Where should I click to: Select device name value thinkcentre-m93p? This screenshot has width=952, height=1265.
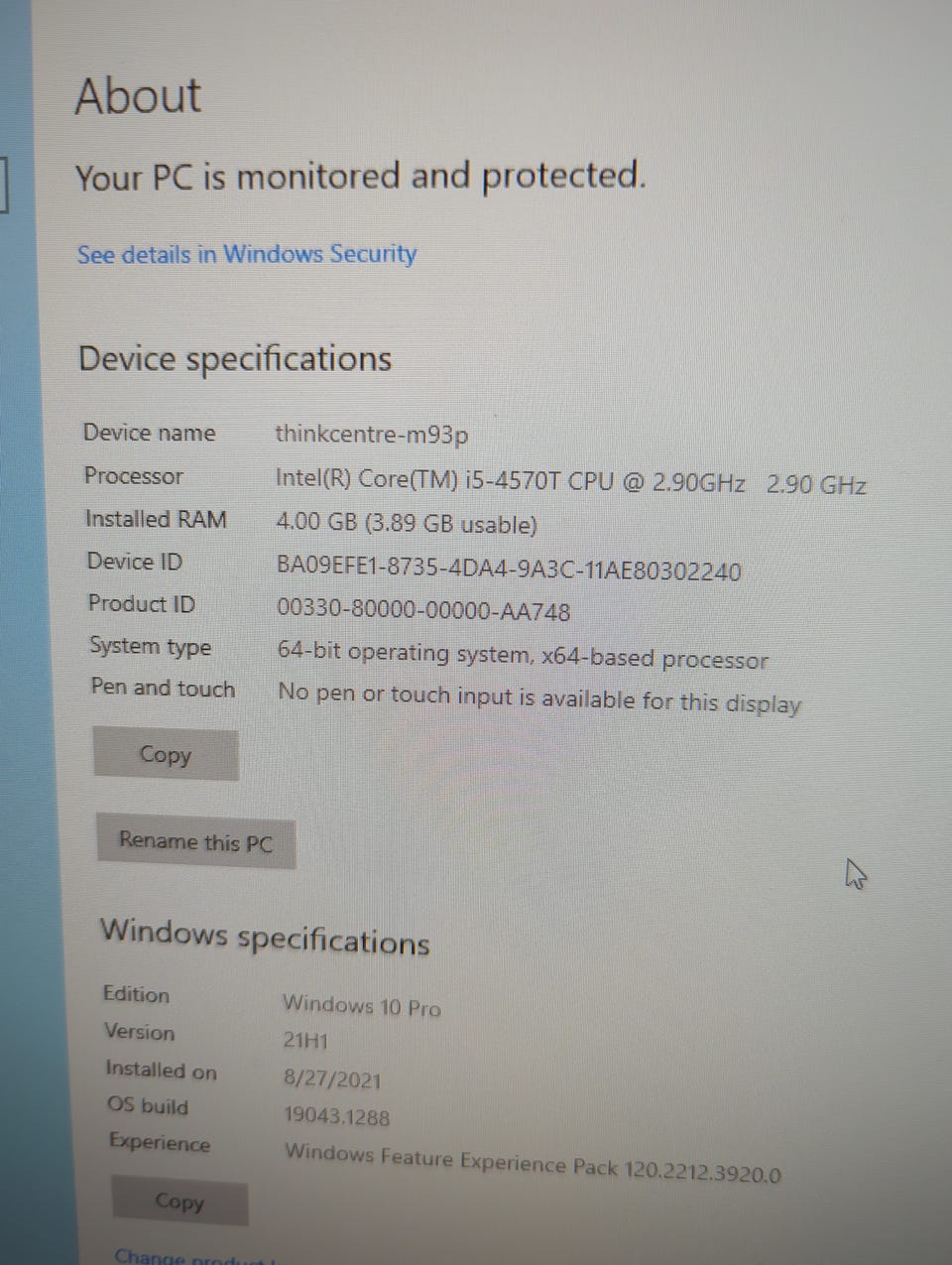(372, 435)
